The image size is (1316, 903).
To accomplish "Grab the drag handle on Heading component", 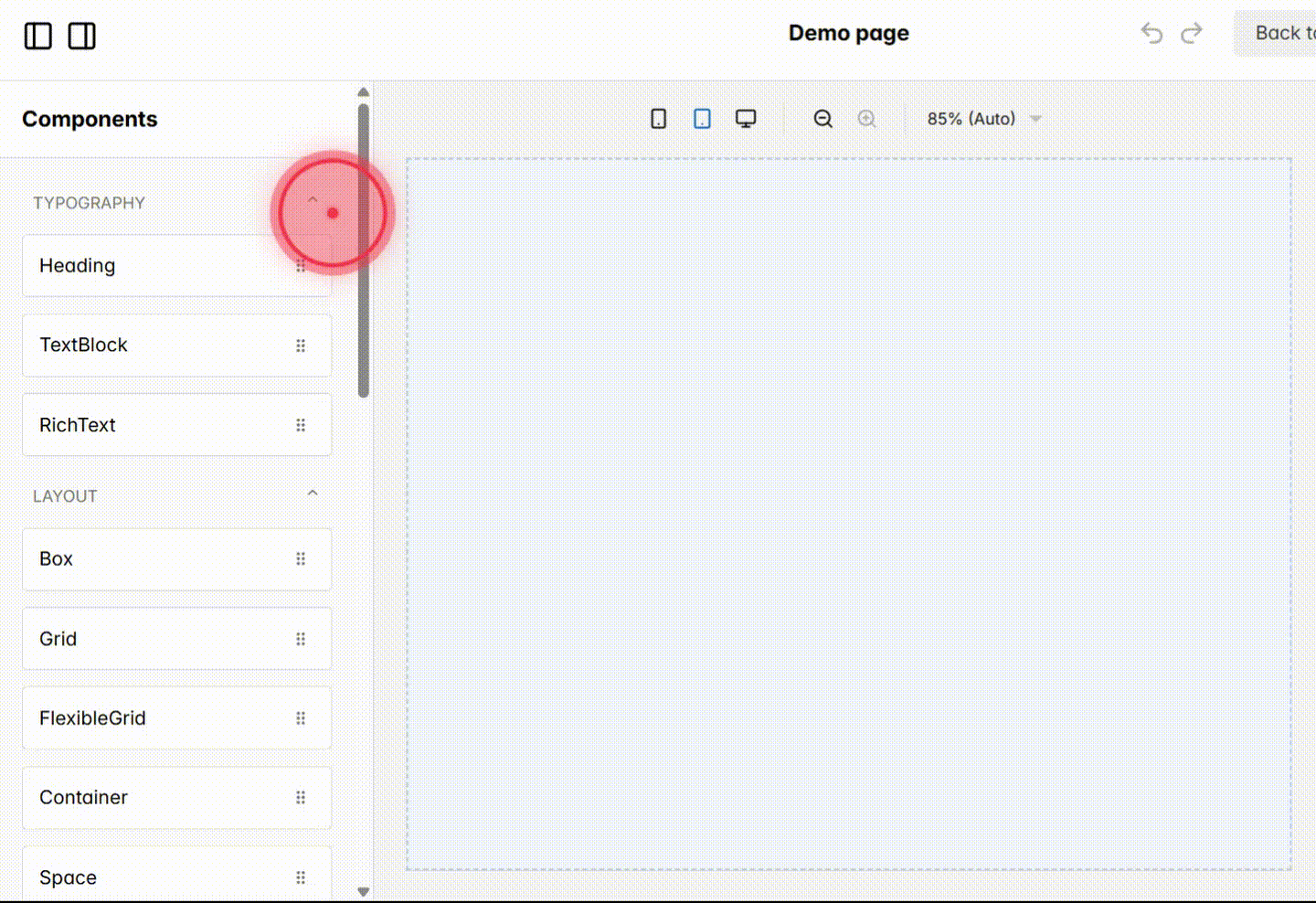I will tap(301, 265).
